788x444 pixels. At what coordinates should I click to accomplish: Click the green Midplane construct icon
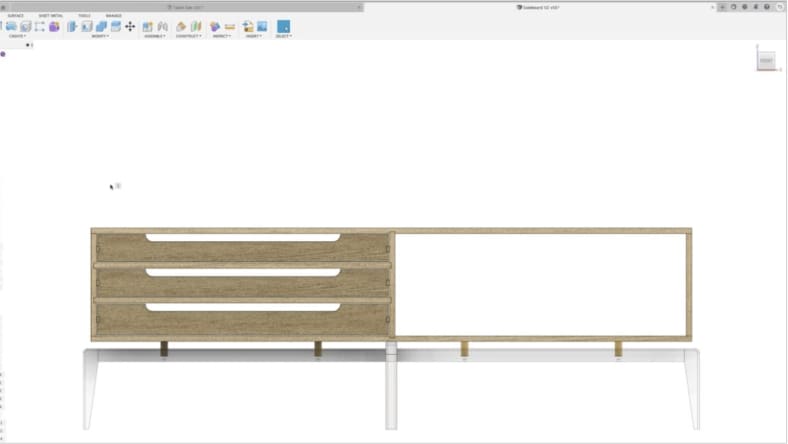point(196,27)
